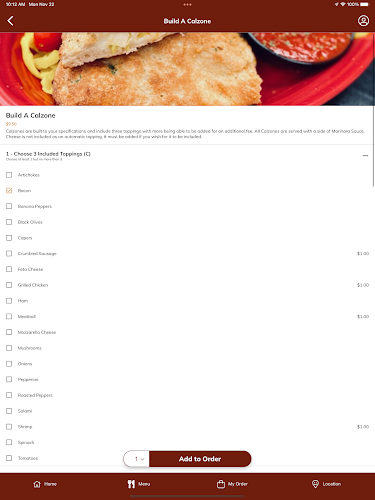Enable the Mozzarella Cheese topping

tap(9, 332)
